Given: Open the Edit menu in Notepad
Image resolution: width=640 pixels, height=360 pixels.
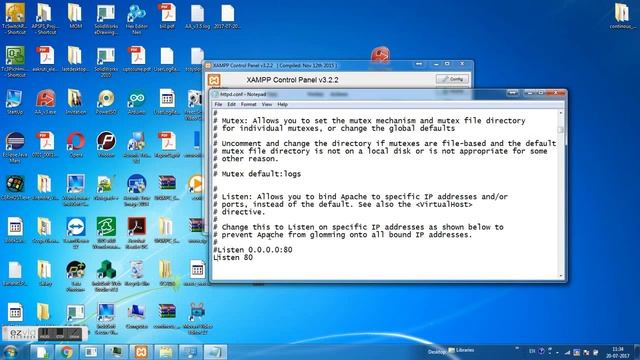Looking at the screenshot, I should (x=231, y=104).
